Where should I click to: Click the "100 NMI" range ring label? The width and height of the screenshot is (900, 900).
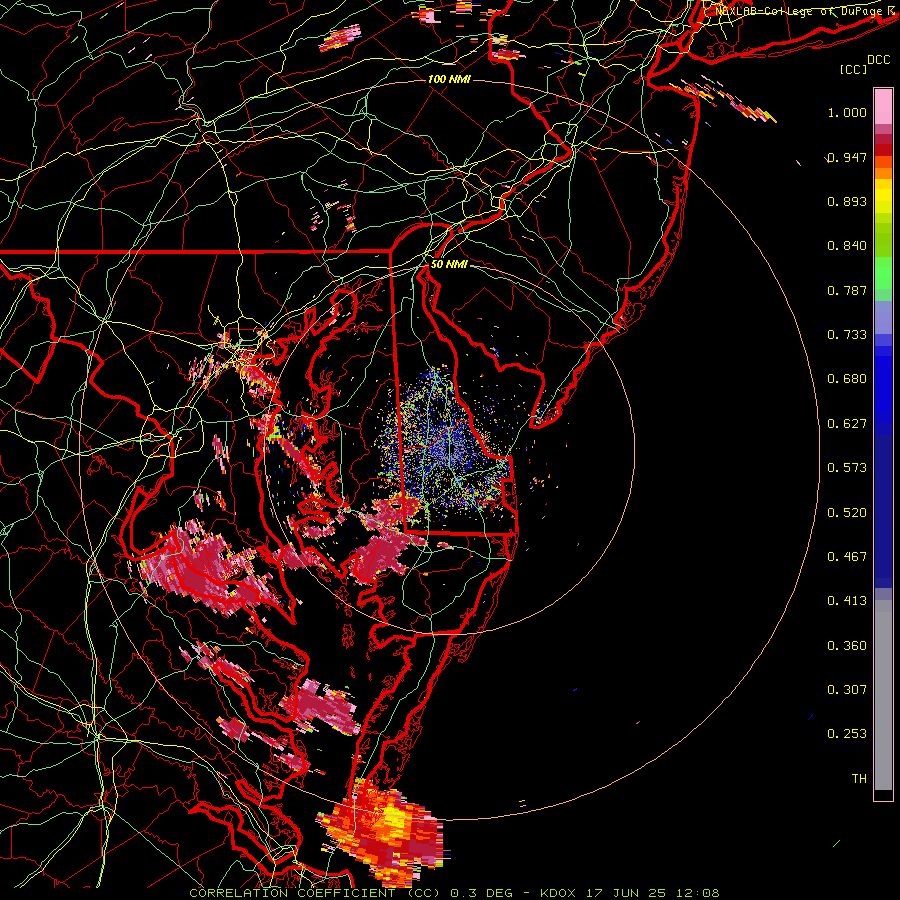coord(449,79)
